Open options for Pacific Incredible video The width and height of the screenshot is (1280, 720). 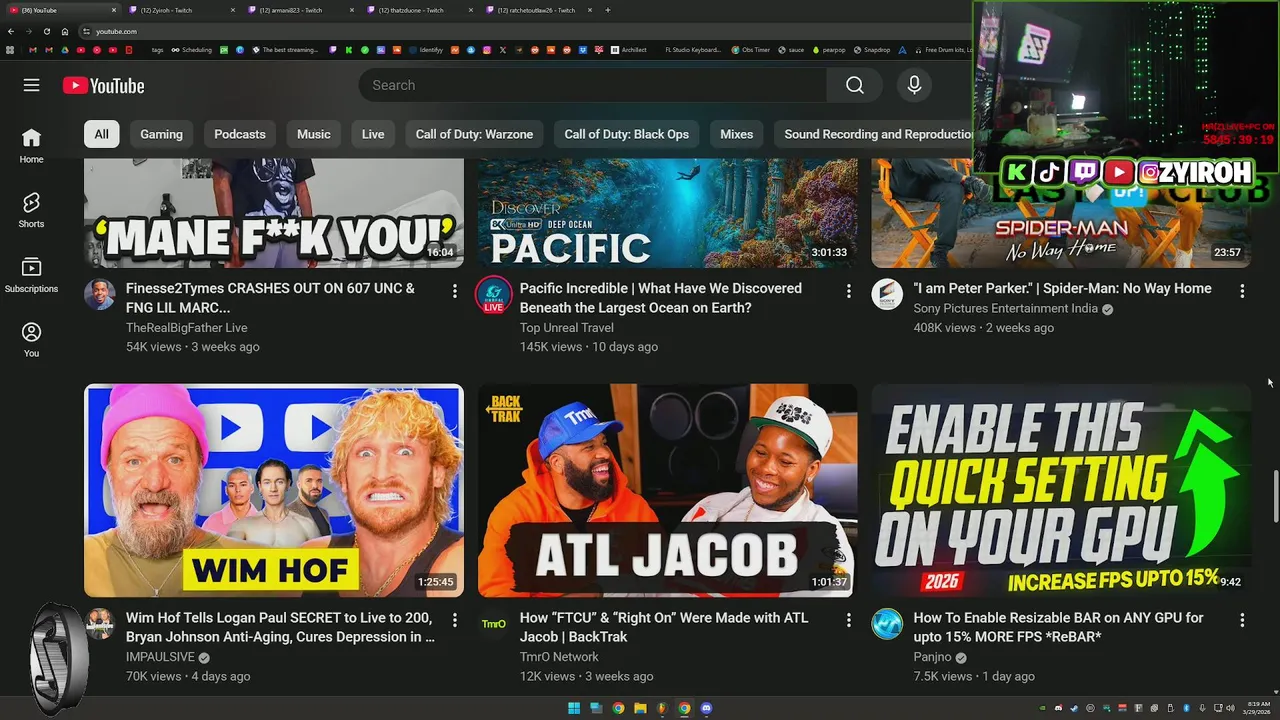tap(849, 291)
